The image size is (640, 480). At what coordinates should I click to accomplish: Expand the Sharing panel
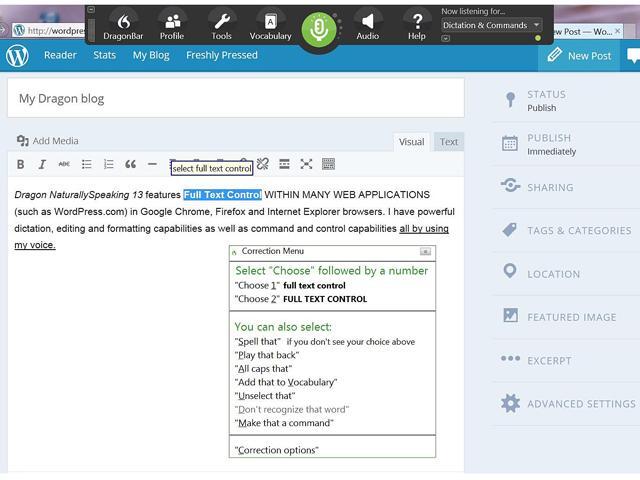click(565, 187)
